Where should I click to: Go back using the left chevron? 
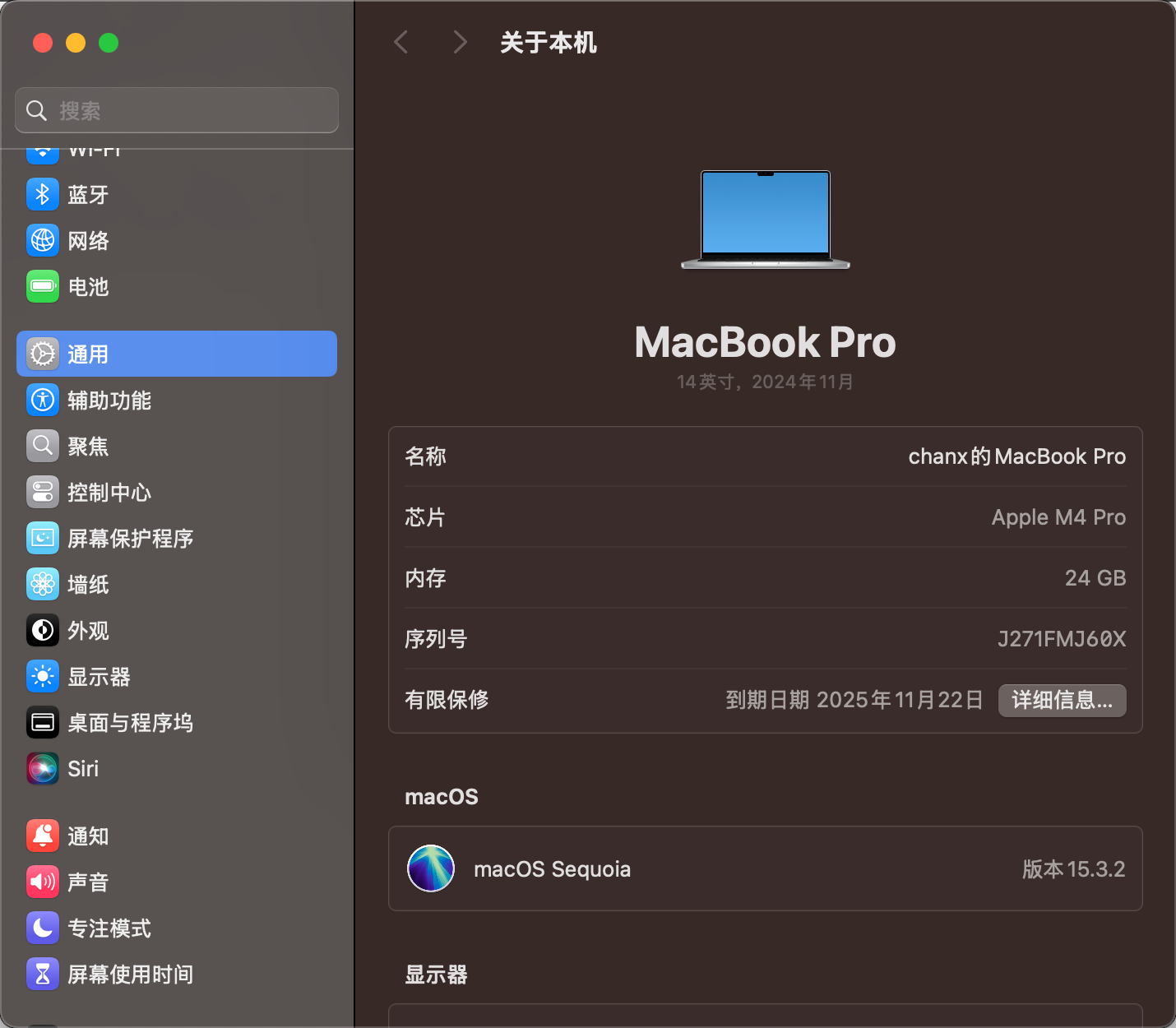coord(401,42)
